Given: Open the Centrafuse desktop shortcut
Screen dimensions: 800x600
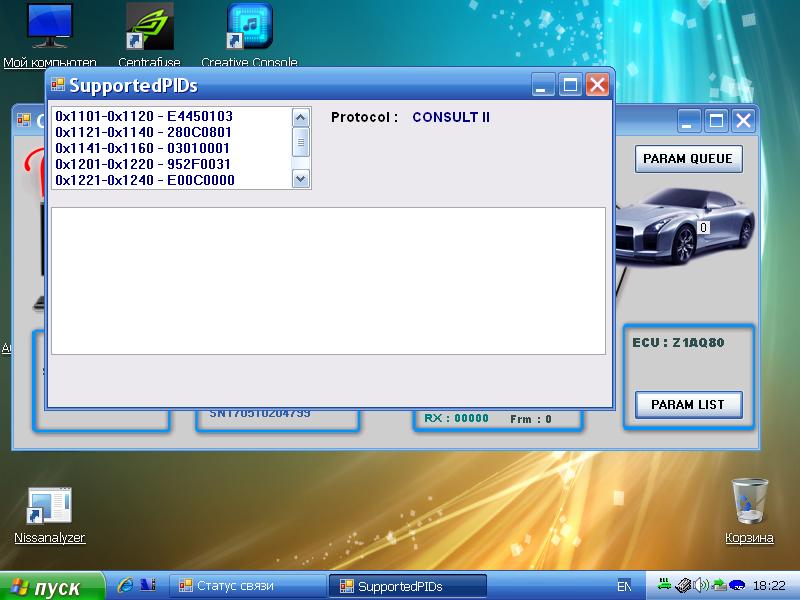Looking at the screenshot, I should 149,27.
